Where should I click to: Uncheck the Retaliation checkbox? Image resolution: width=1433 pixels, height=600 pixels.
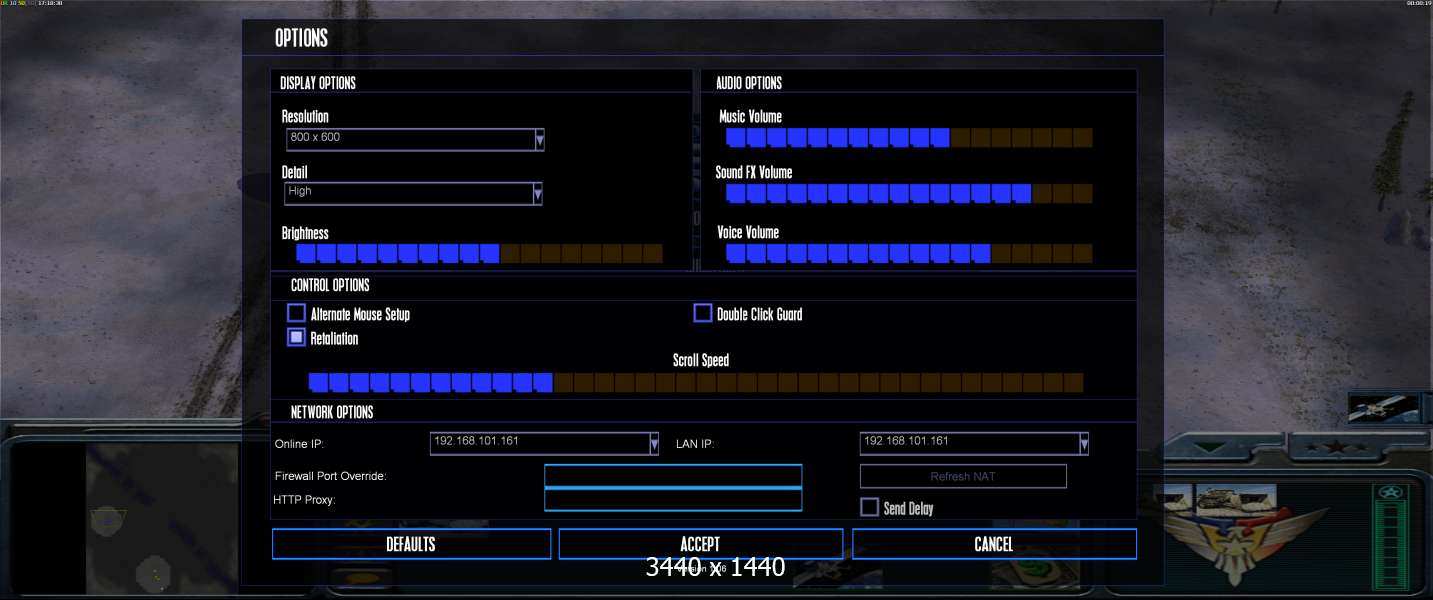coord(296,337)
